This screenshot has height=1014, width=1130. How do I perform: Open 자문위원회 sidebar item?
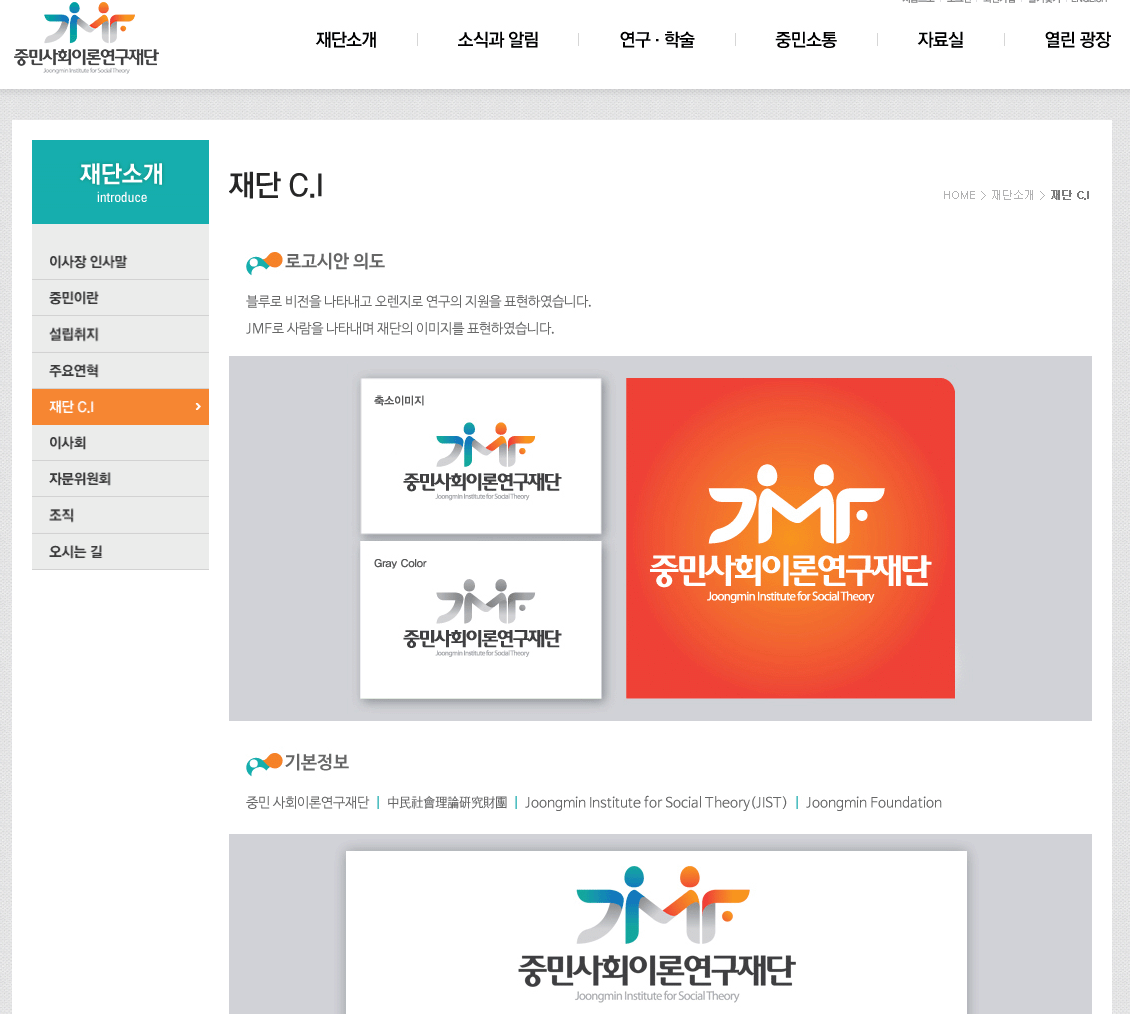120,479
